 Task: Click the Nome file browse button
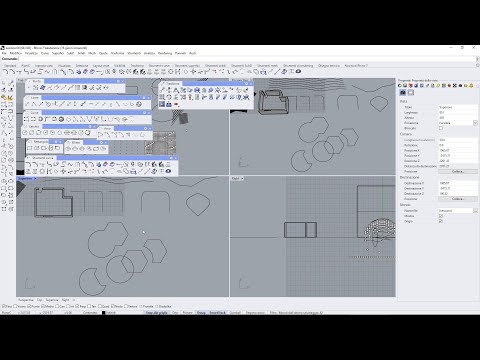[475, 211]
